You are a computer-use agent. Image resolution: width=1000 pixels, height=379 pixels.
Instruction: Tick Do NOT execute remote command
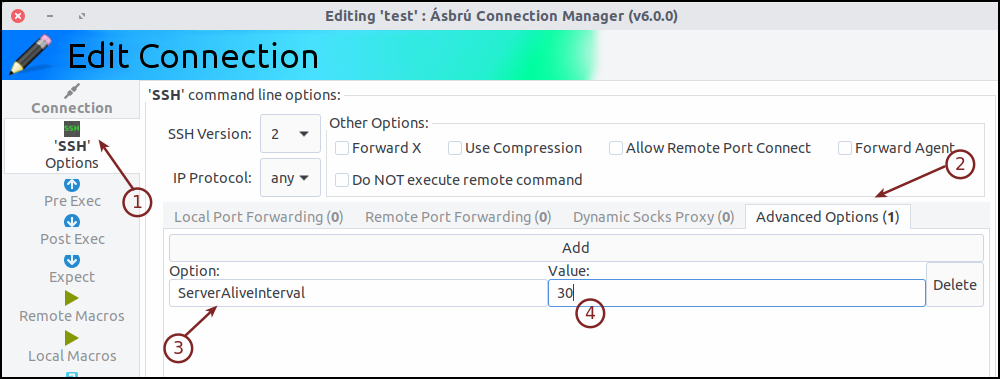pos(342,180)
